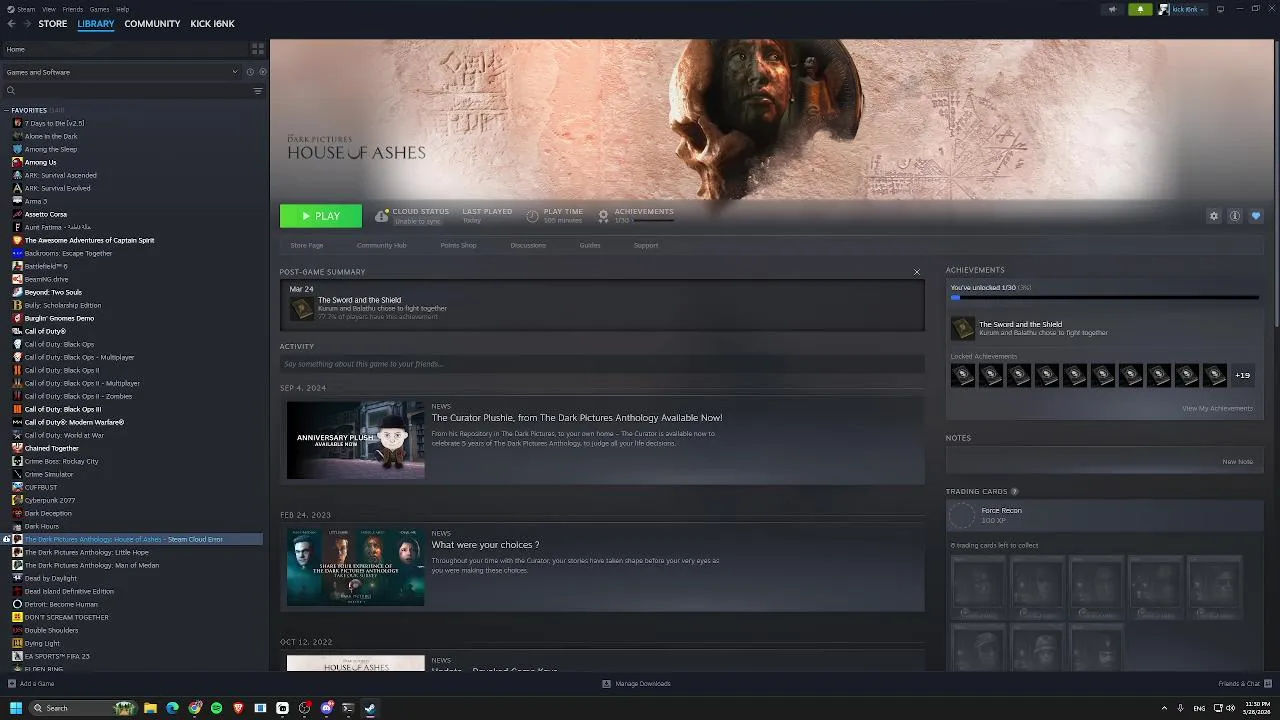
Task: Collapse the FAVORITES category
Action: [x=7, y=110]
